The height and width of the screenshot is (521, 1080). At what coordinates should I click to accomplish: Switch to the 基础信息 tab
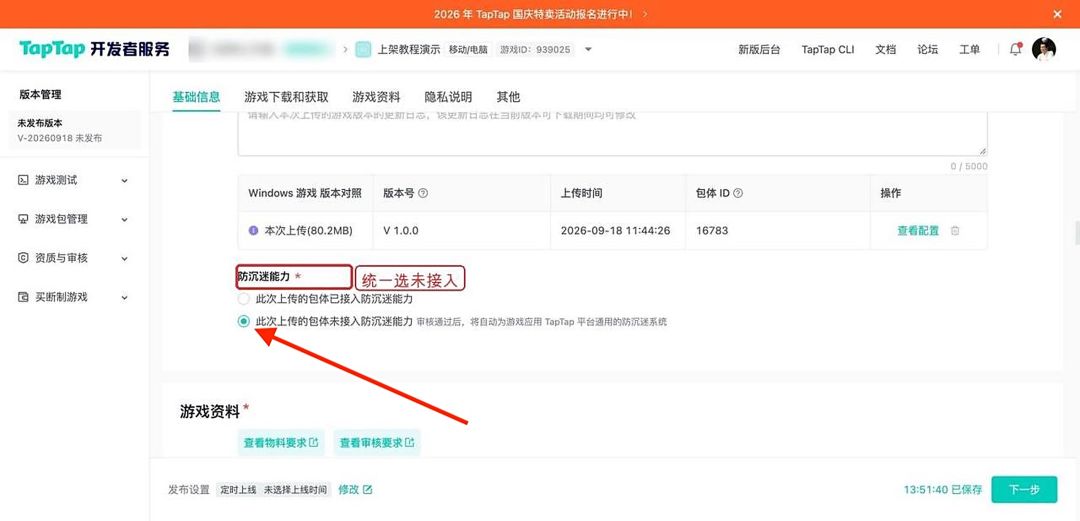tap(196, 96)
